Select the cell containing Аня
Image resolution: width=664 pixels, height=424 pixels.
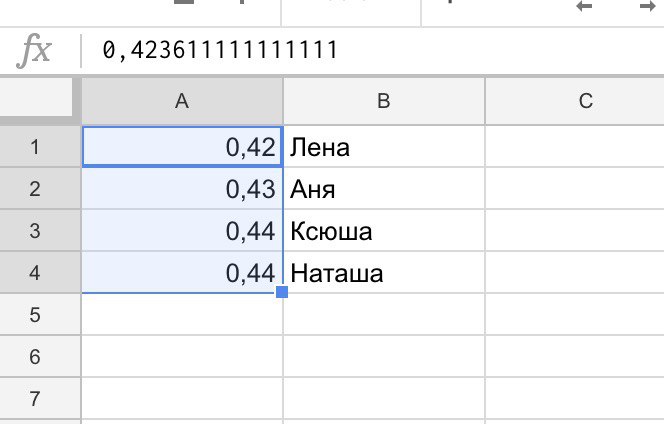click(384, 188)
